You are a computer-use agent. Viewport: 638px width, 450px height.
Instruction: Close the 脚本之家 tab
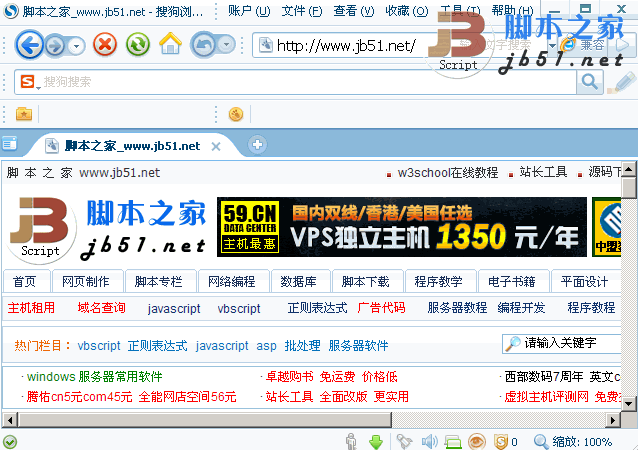pyautogui.click(x=216, y=146)
